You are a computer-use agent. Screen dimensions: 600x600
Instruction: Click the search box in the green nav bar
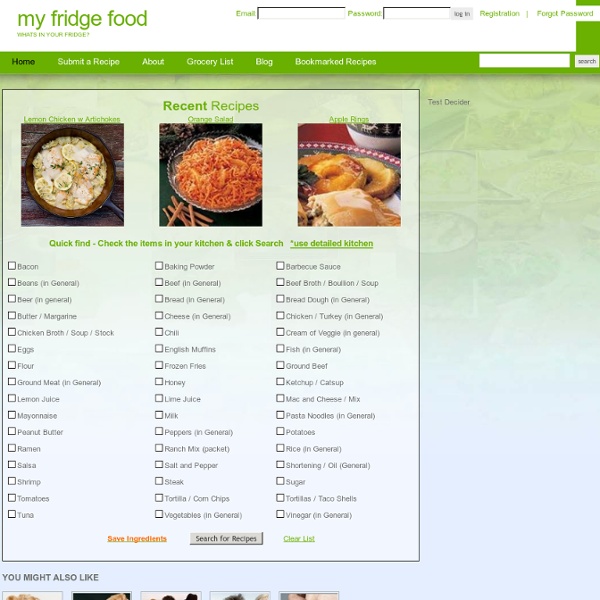click(524, 61)
